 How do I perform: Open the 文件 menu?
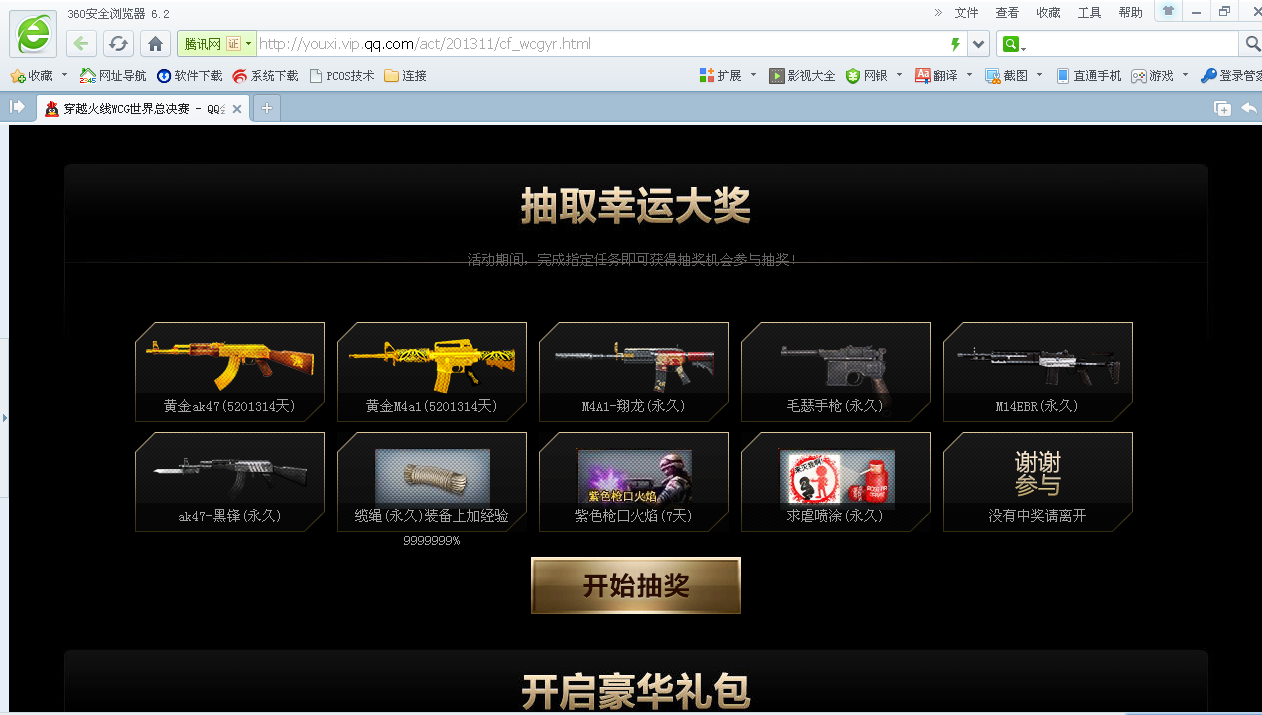tap(966, 13)
